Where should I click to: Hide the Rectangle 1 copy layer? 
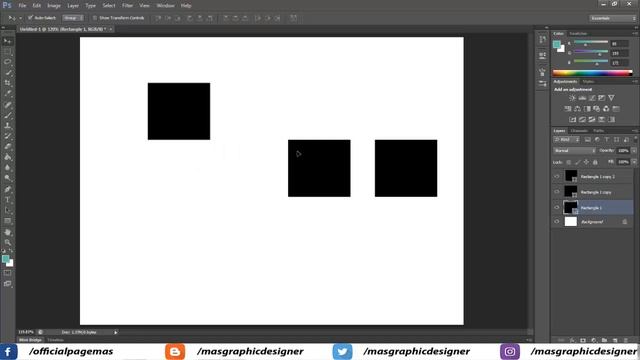pyautogui.click(x=557, y=192)
